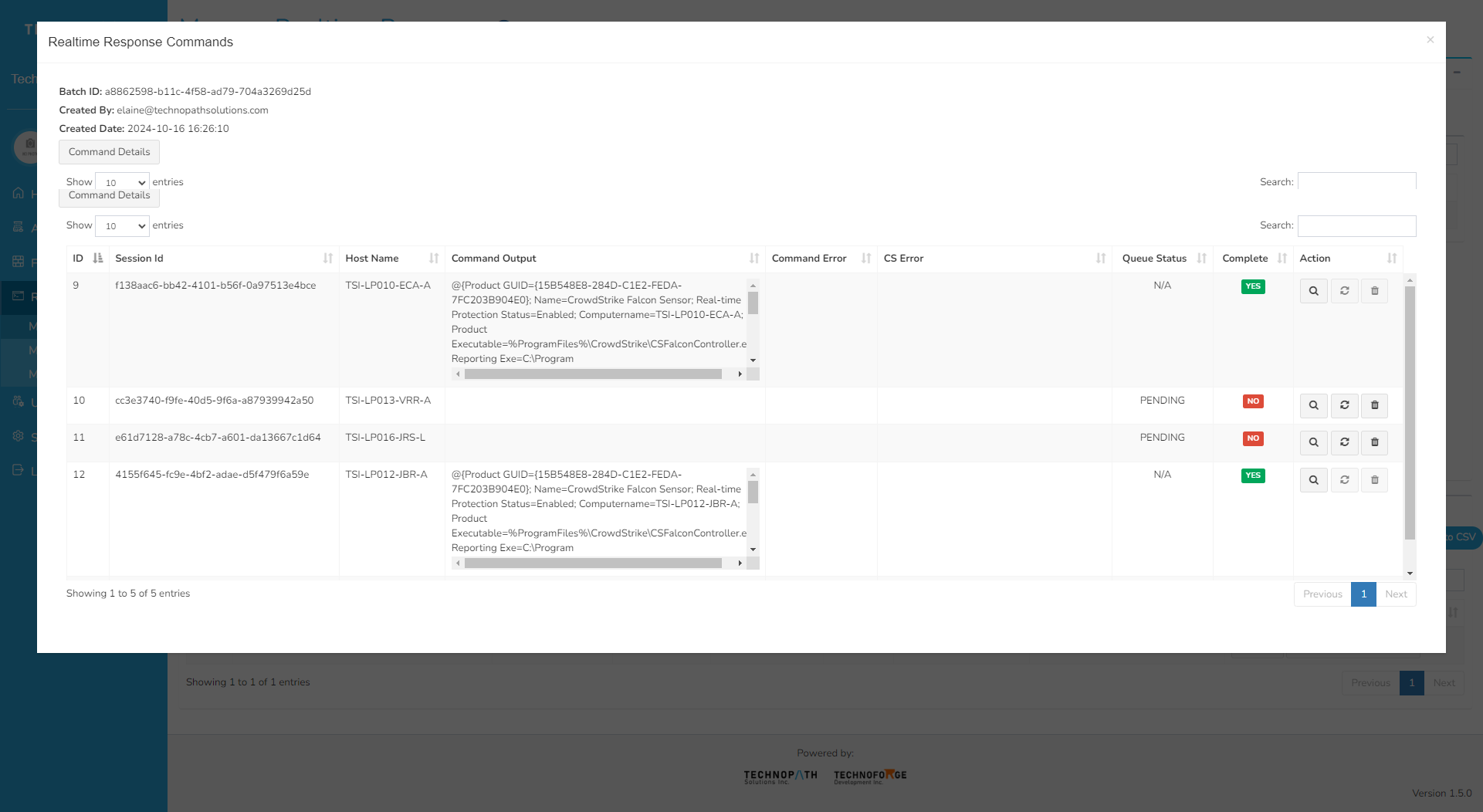Click trash icon for session ID 11
The width and height of the screenshot is (1483, 812).
point(1374,442)
